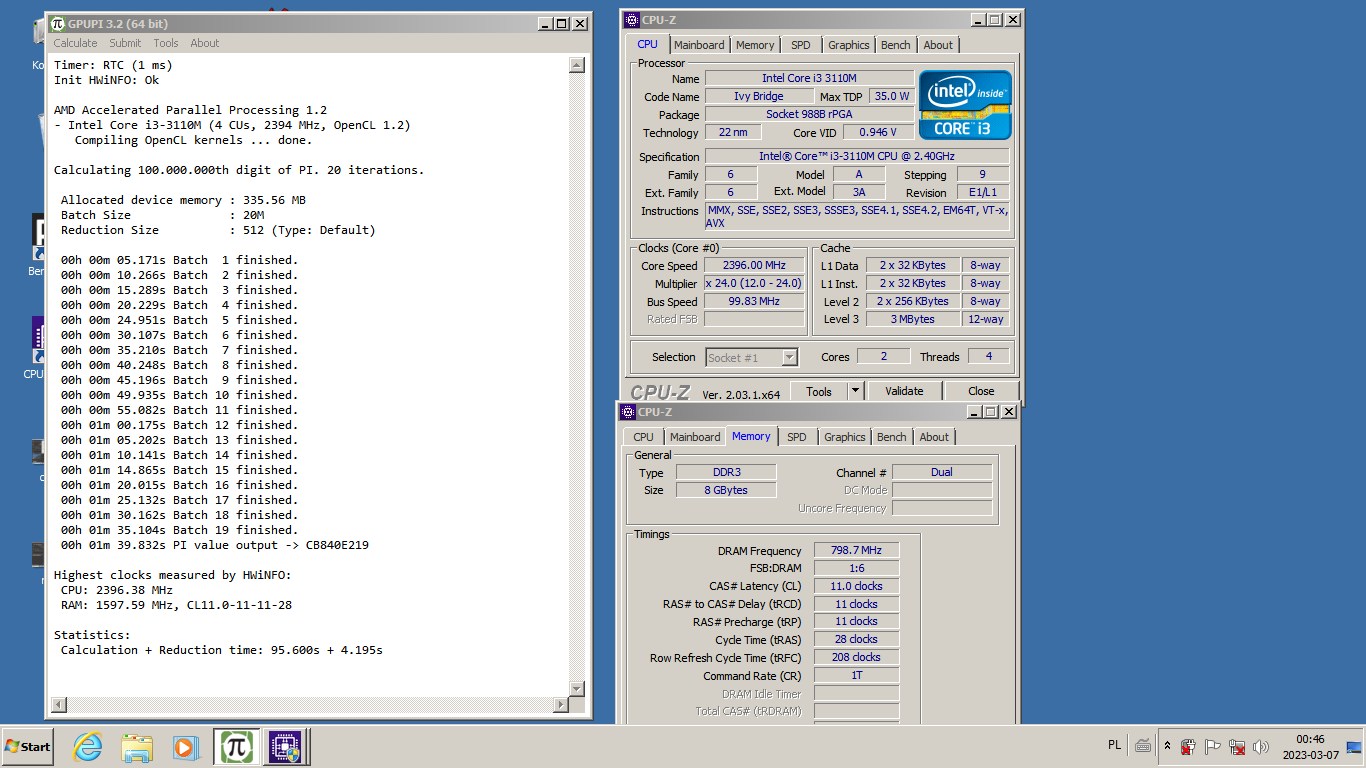Click the power plug tray icon
Viewport: 1366px width, 768px height.
click(1188, 746)
